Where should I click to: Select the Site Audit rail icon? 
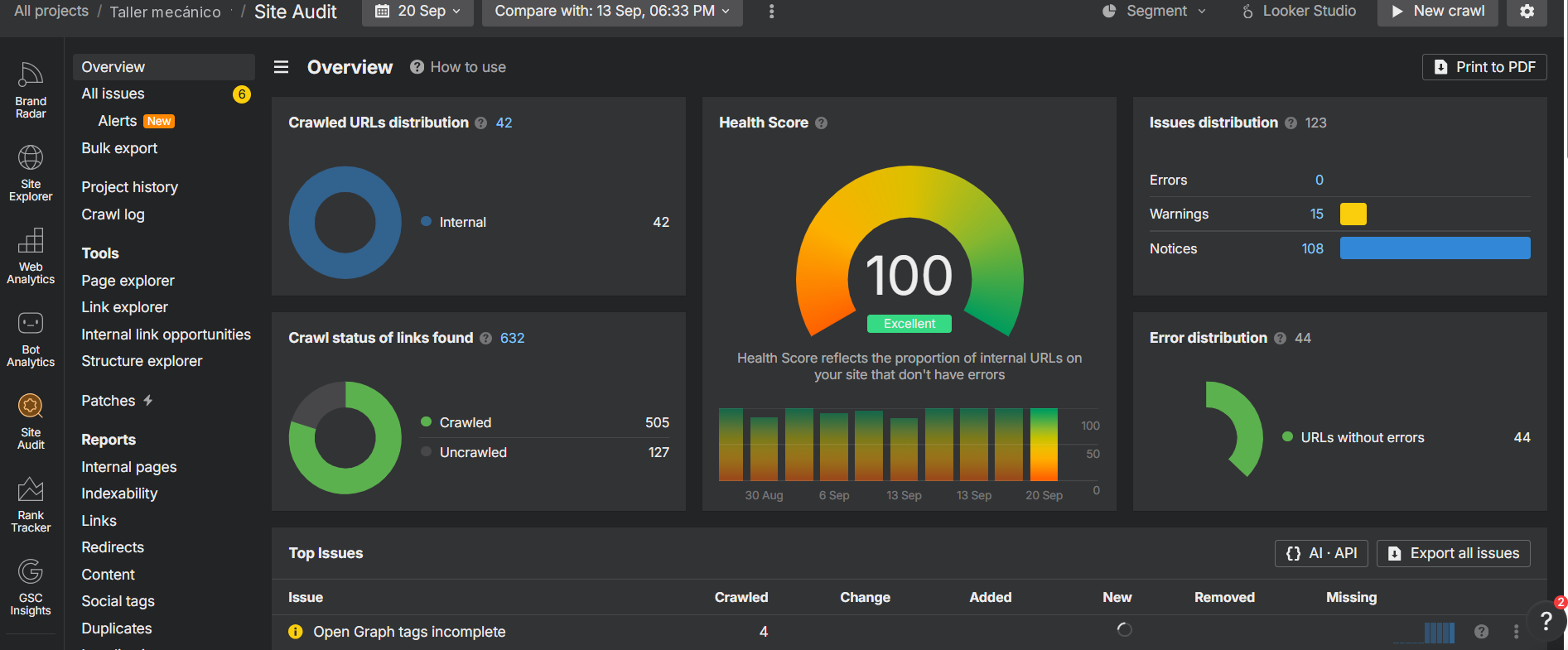click(x=31, y=421)
